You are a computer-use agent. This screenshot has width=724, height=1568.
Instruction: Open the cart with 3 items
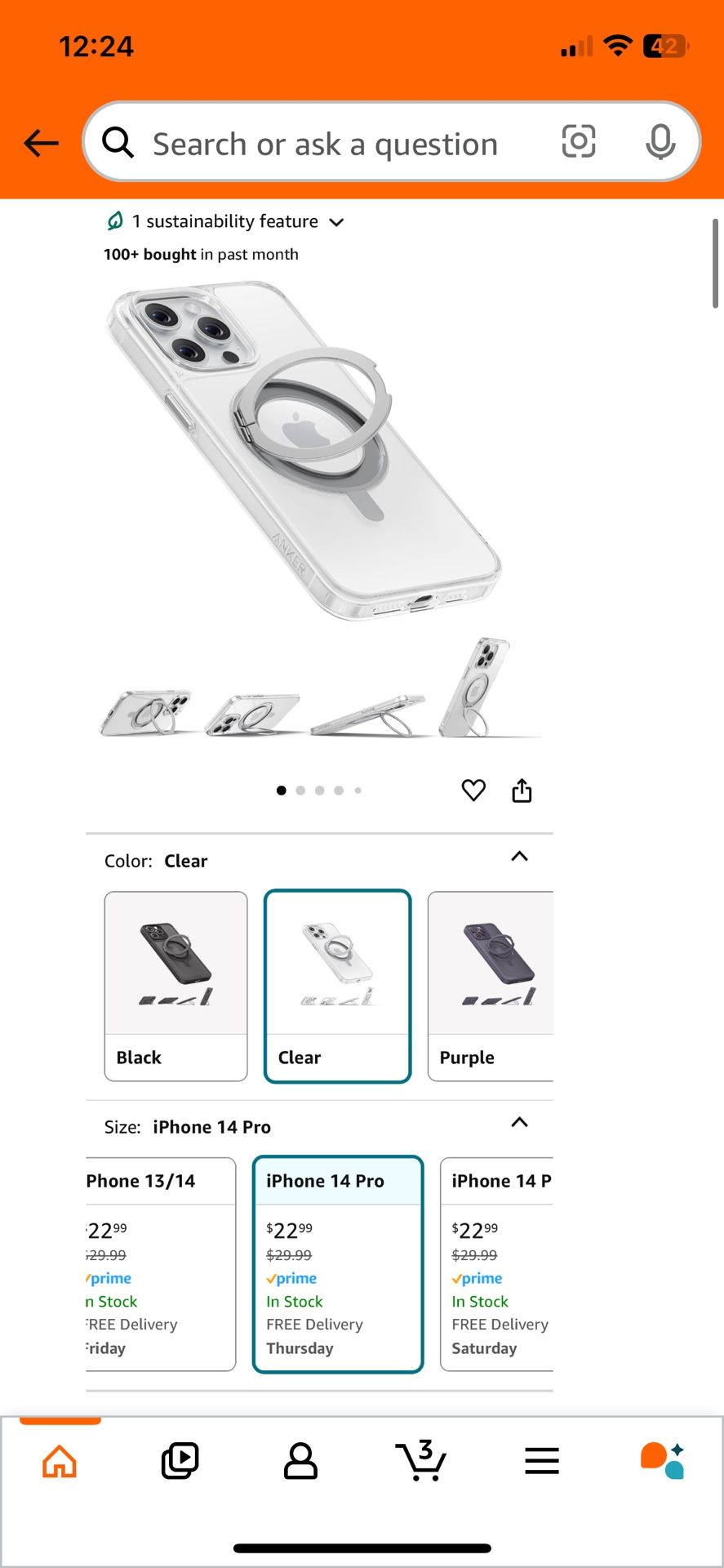[421, 1460]
